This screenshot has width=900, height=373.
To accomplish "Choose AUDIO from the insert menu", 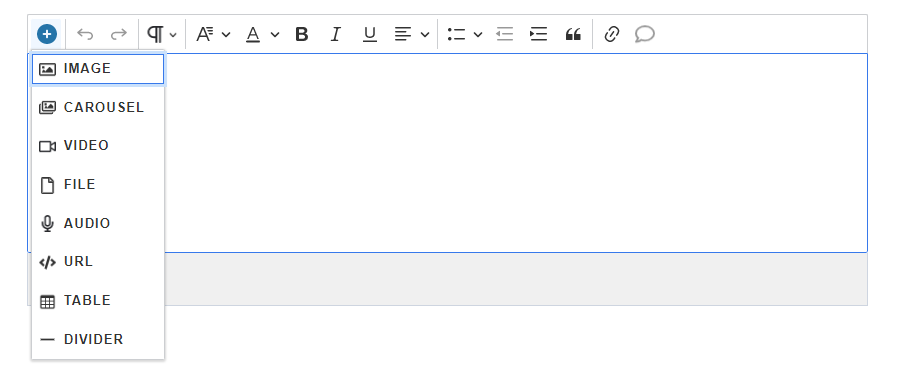I will [98, 223].
